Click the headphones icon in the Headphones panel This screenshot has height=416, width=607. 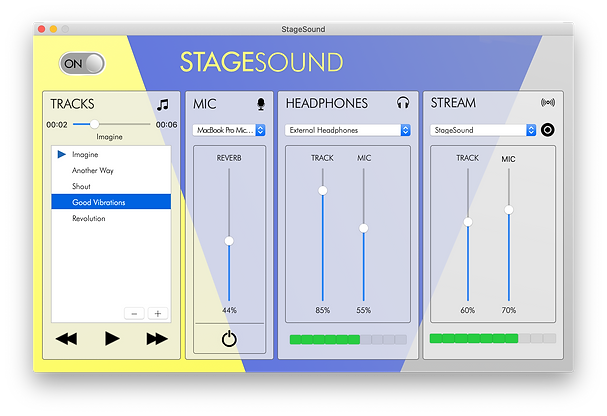pos(403,103)
